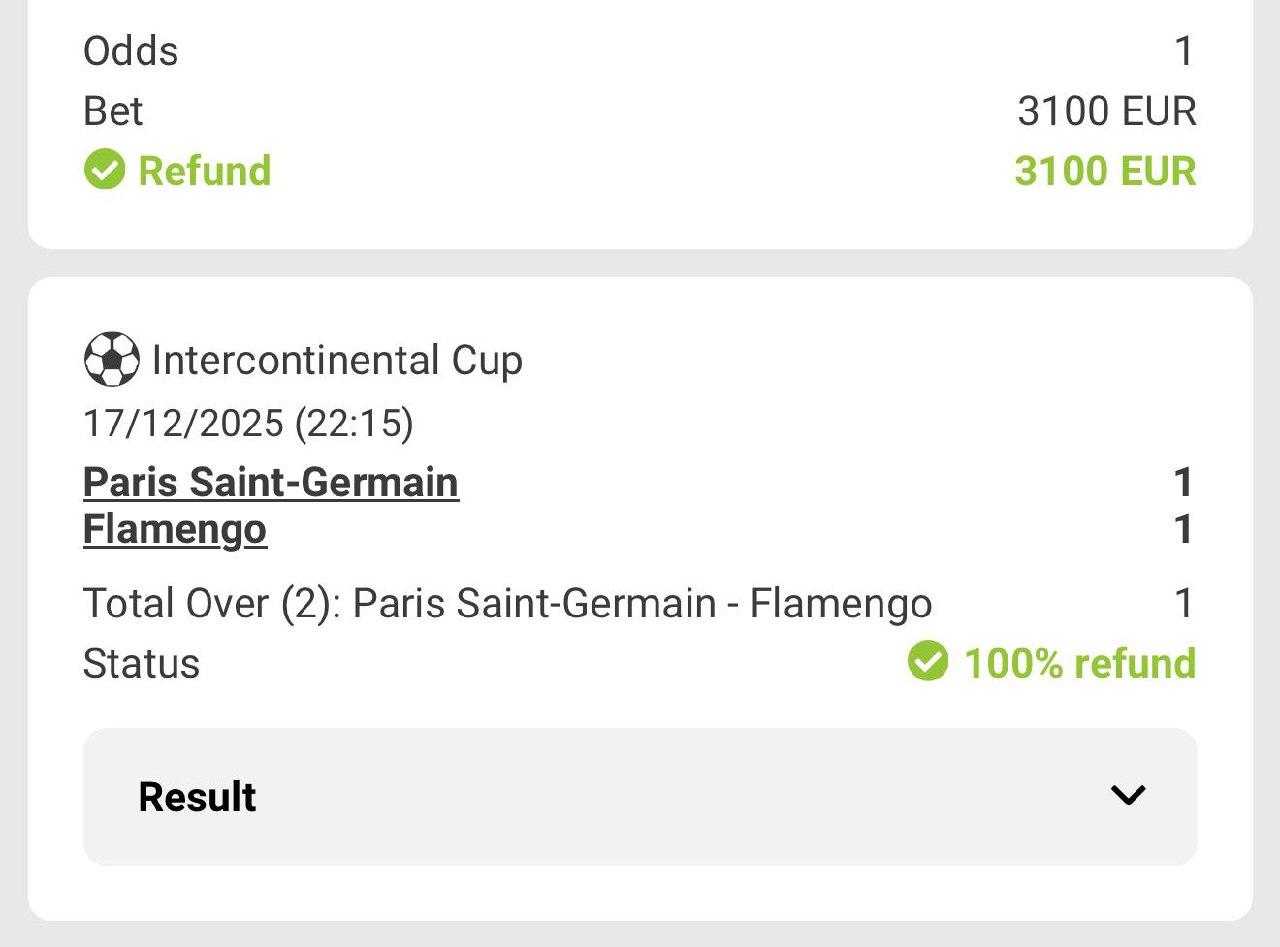
Task: Select the Total Over (2) bet description
Action: pos(507,604)
